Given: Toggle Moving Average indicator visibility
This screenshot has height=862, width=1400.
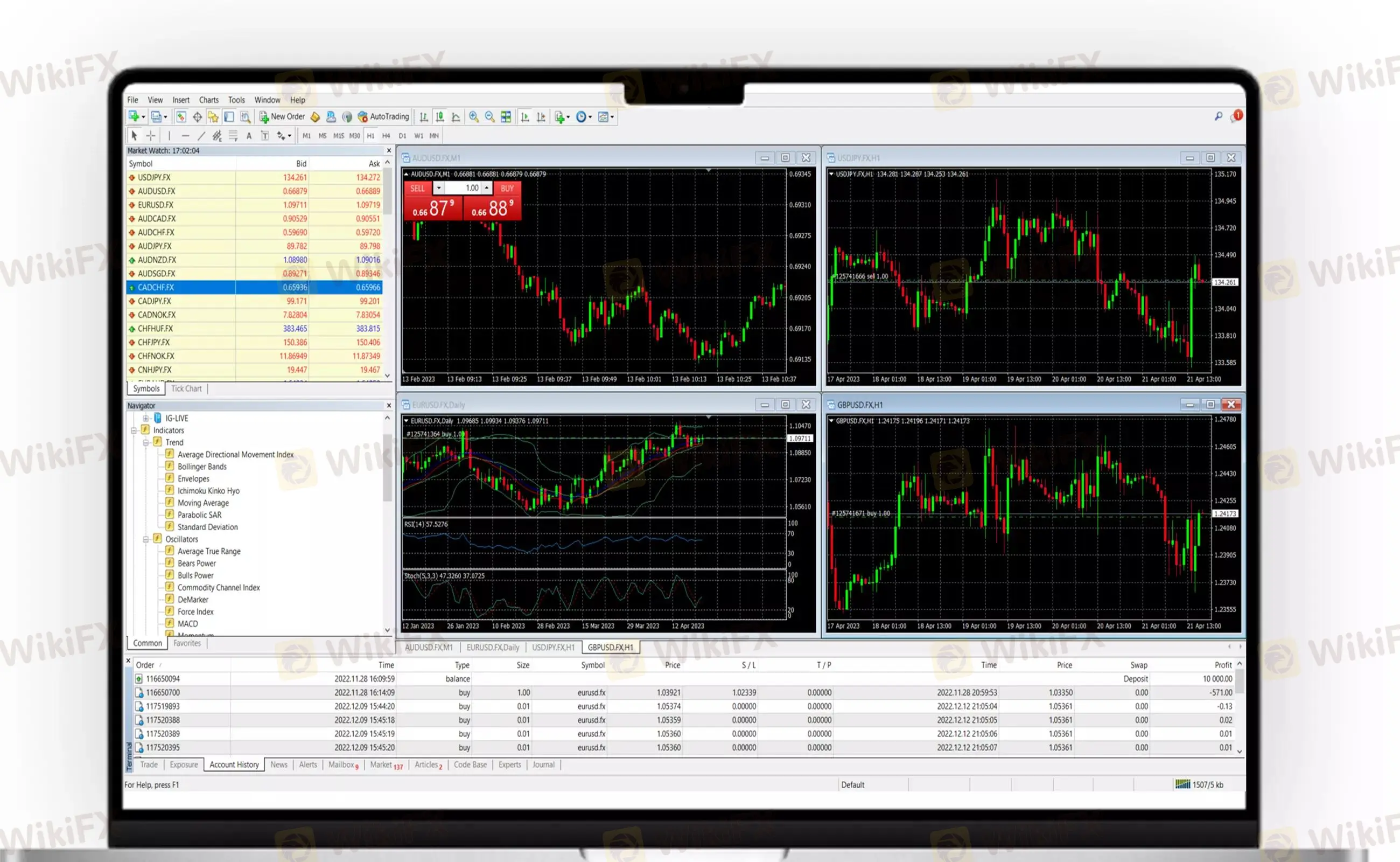Looking at the screenshot, I should pos(201,502).
